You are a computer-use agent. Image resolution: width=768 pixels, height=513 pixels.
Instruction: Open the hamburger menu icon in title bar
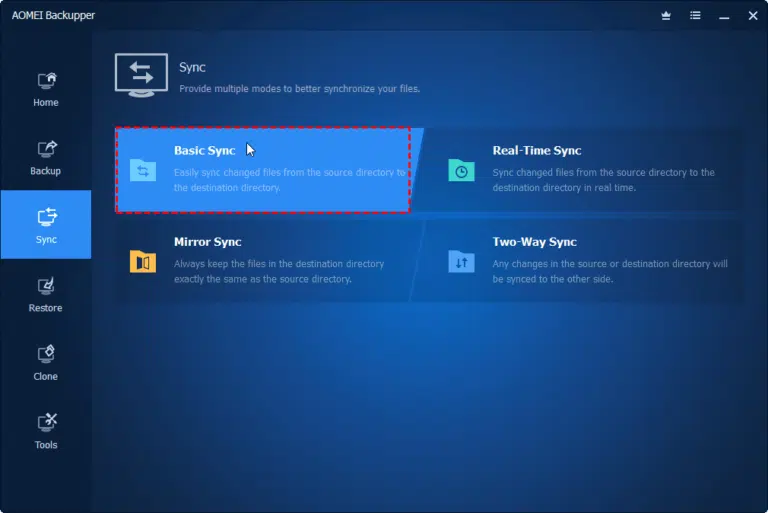pyautogui.click(x=695, y=16)
